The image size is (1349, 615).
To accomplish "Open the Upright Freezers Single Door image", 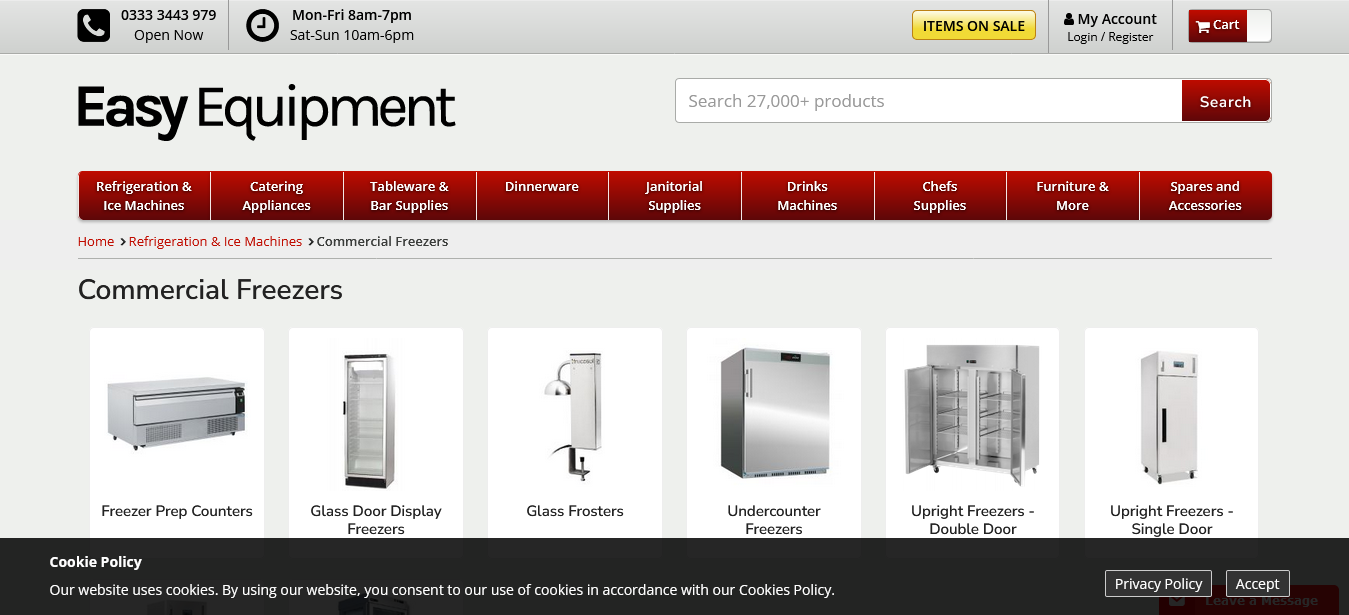I will pos(1172,413).
